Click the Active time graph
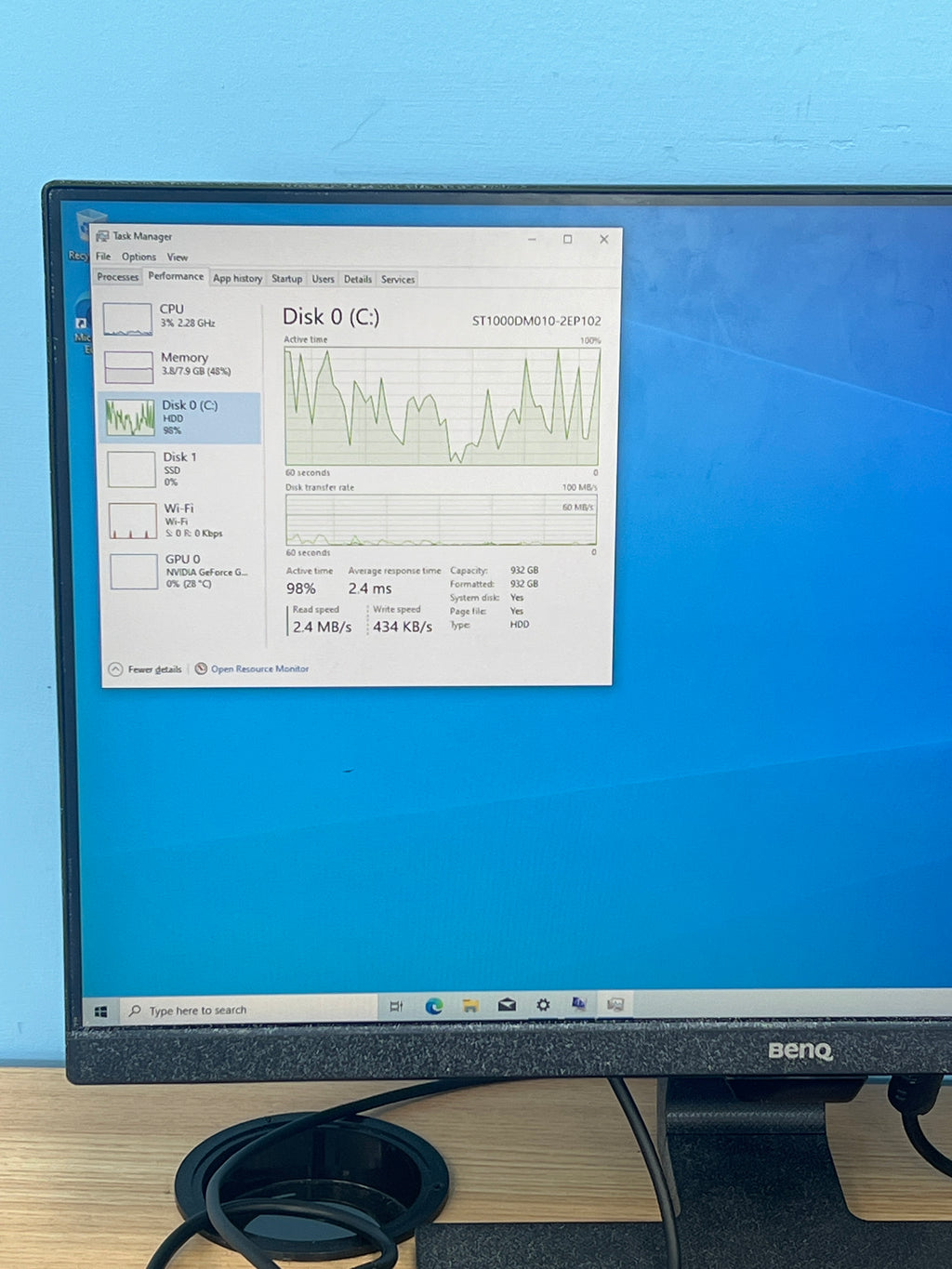This screenshot has width=952, height=1269. [443, 406]
